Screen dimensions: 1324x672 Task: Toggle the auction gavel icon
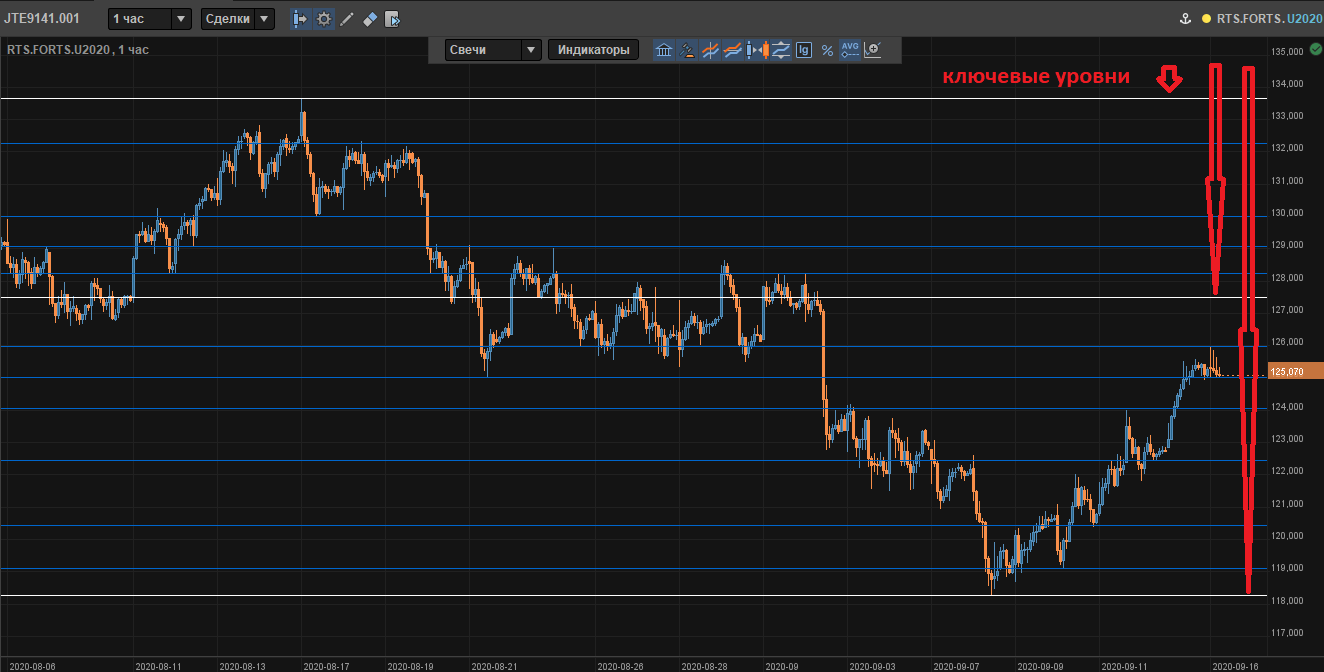(687, 50)
